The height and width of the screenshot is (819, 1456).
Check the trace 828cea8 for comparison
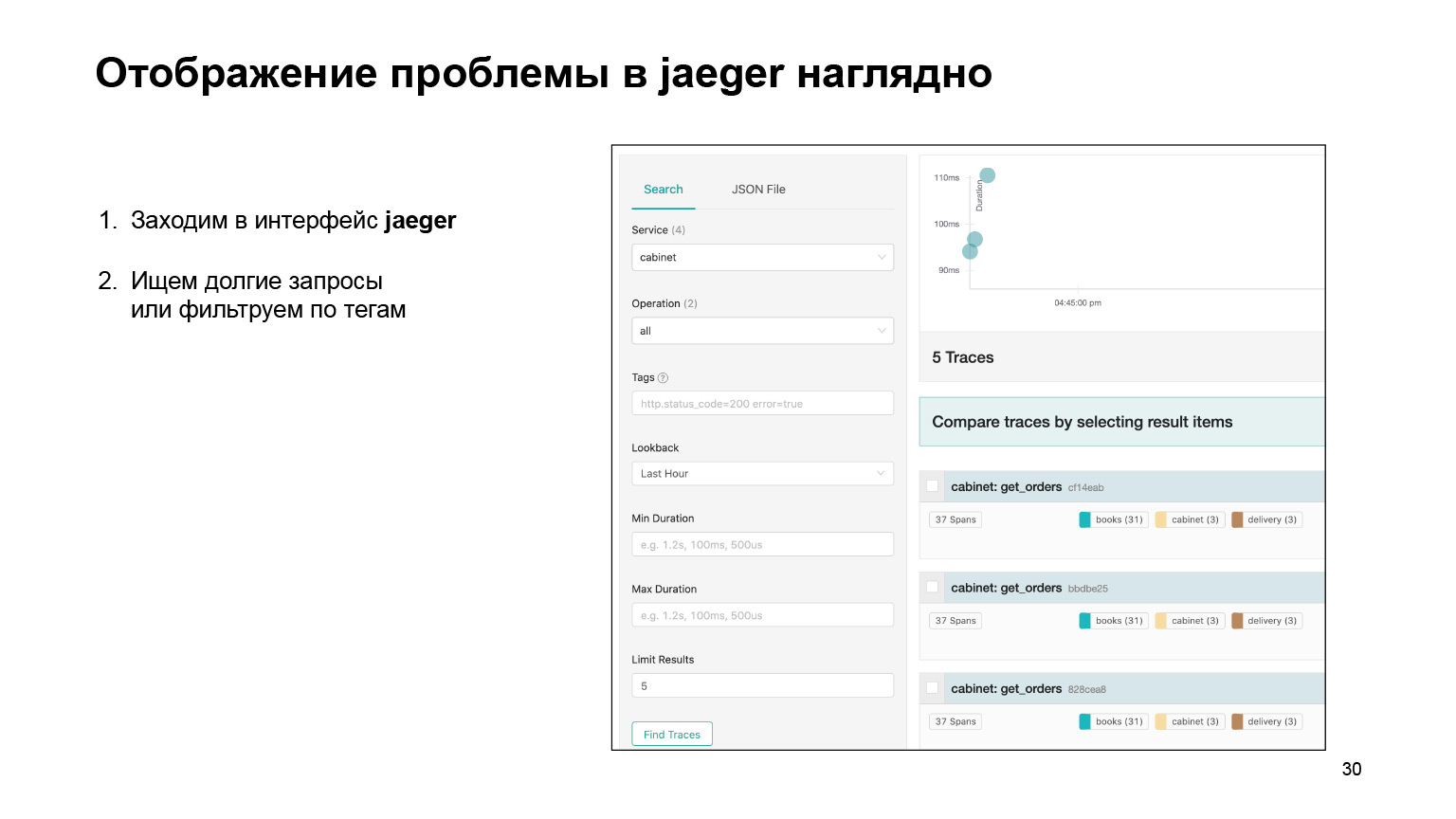932,687
